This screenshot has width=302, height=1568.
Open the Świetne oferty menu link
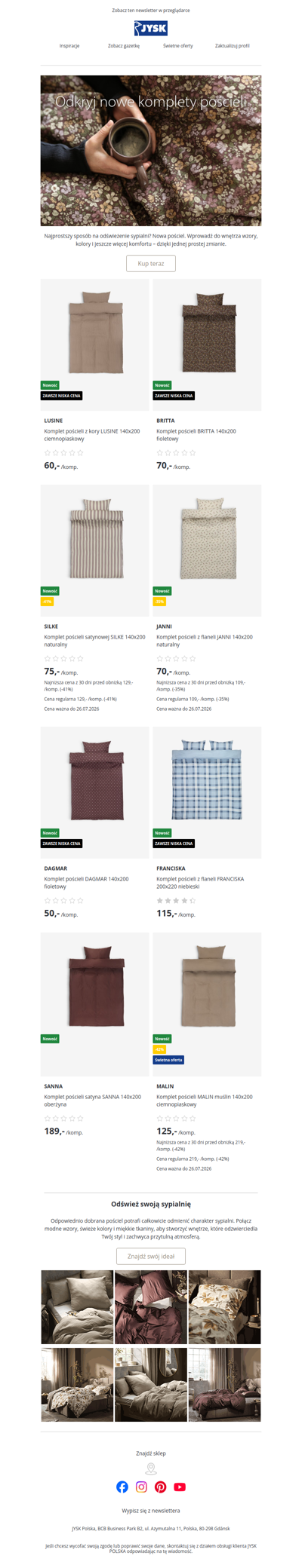[178, 46]
